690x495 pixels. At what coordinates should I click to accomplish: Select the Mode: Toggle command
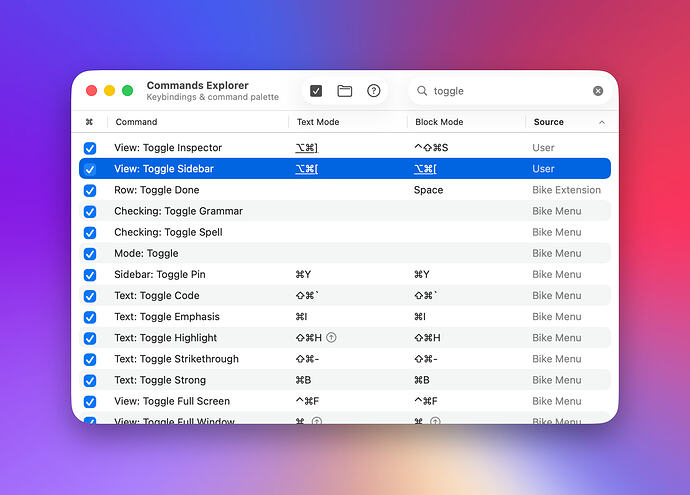coord(146,253)
